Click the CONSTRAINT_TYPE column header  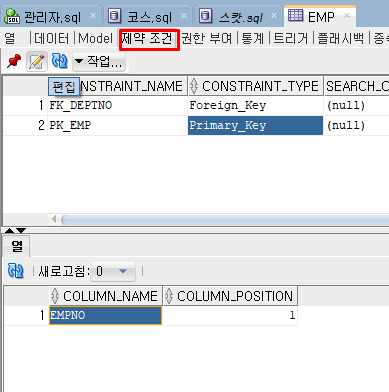point(256,86)
